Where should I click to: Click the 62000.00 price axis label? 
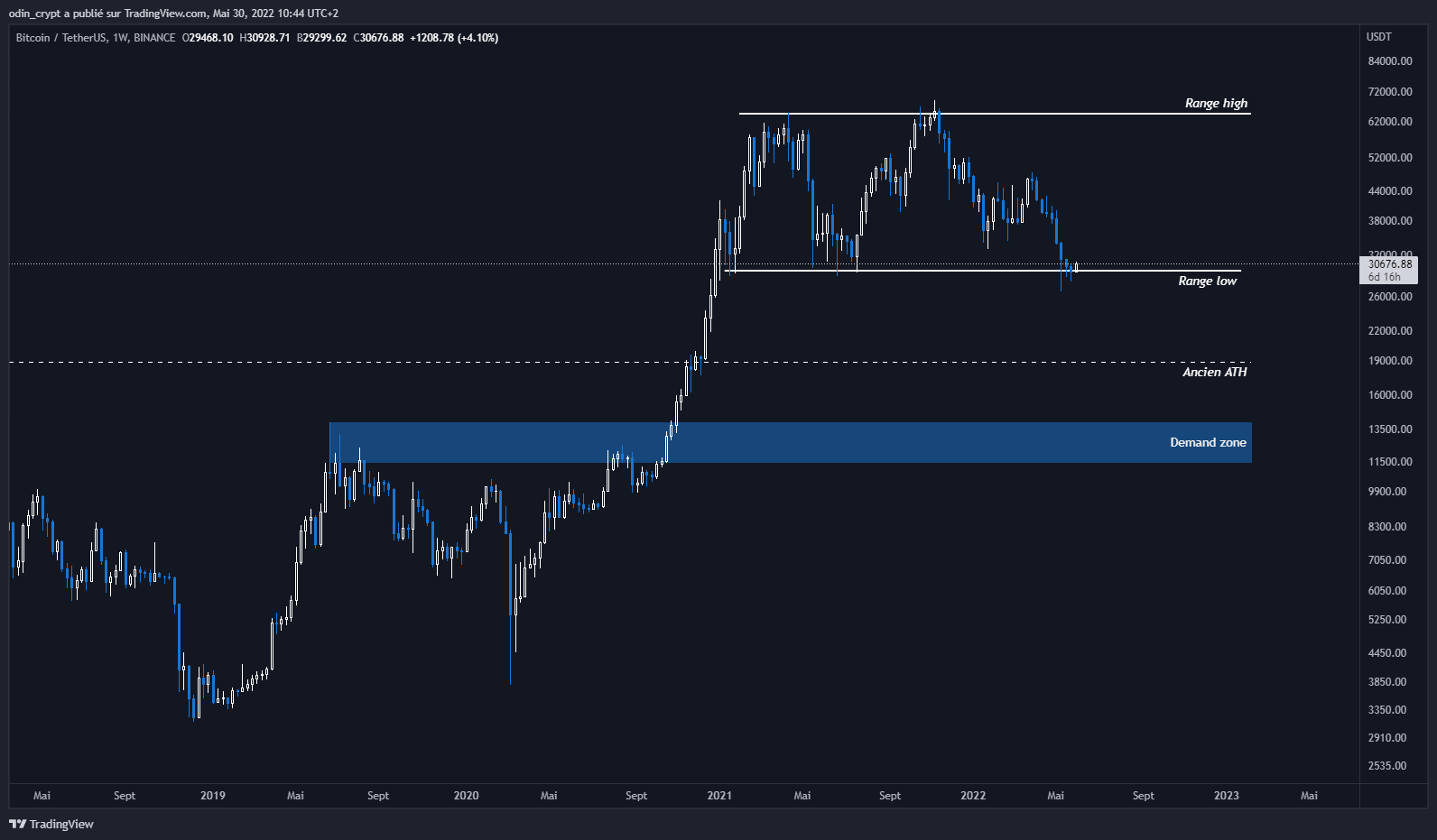1390,122
